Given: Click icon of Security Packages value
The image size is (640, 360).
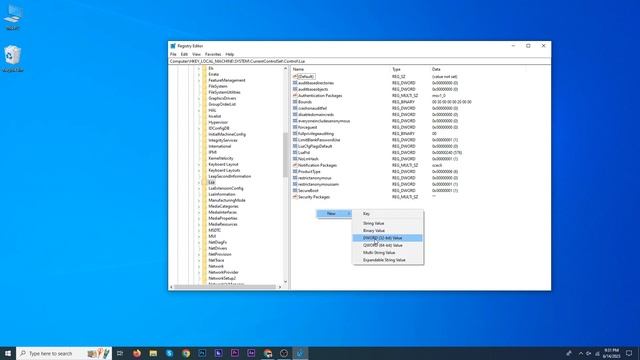Looking at the screenshot, I should [295, 197].
